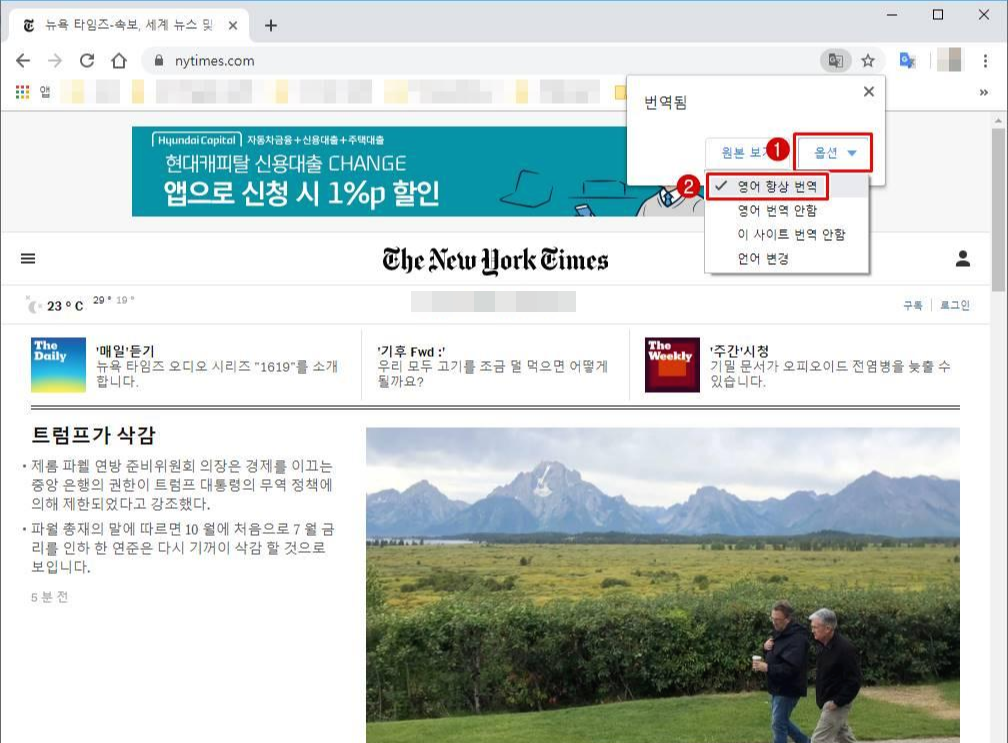Bookmark the page using the star icon
This screenshot has height=743, width=1008.
click(x=868, y=60)
